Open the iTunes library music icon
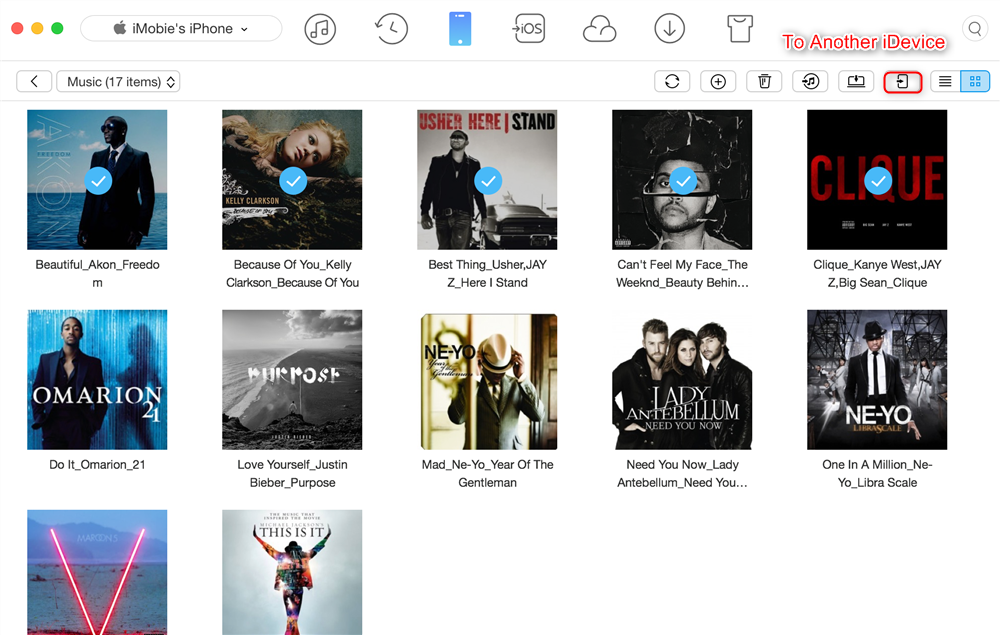Image resolution: width=1000 pixels, height=635 pixels. pos(320,29)
